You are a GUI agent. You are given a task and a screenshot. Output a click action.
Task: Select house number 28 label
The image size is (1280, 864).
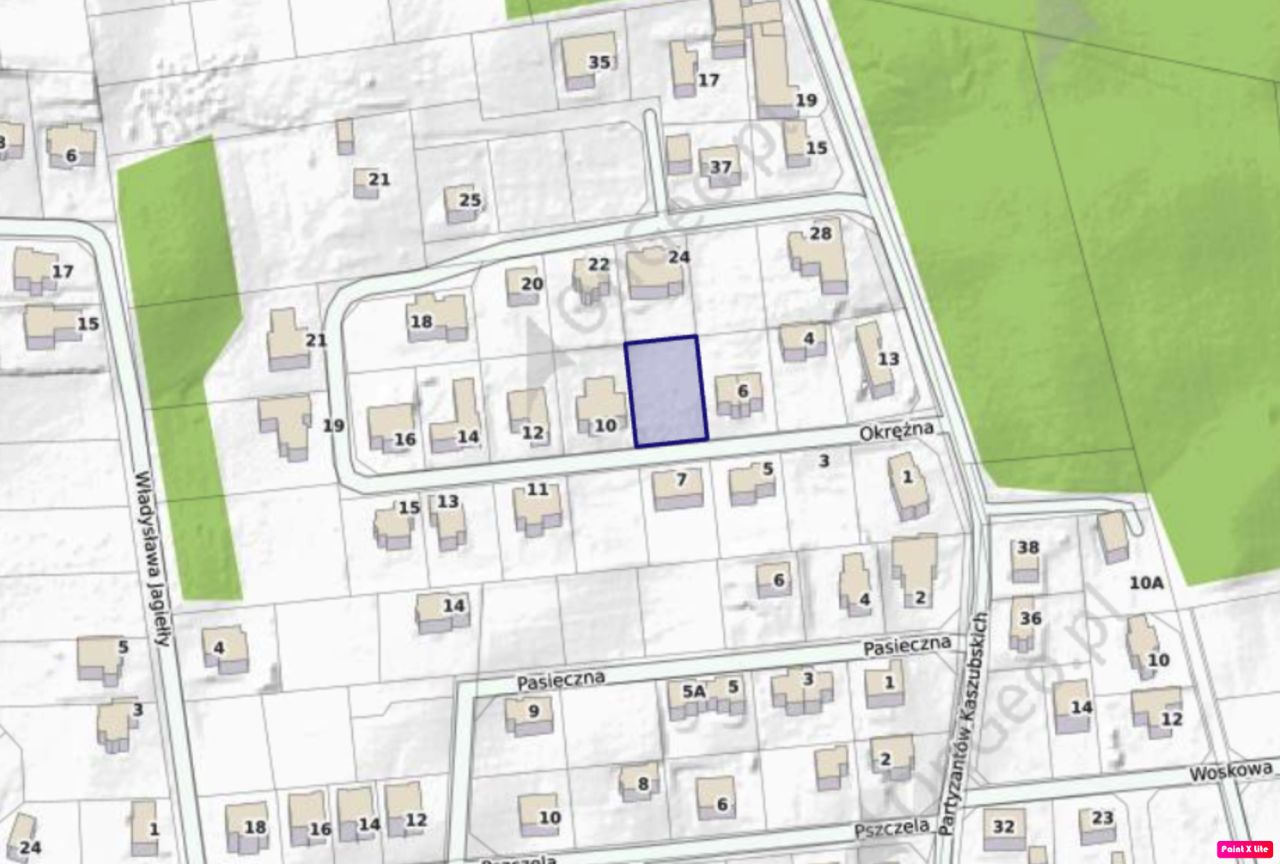(821, 233)
